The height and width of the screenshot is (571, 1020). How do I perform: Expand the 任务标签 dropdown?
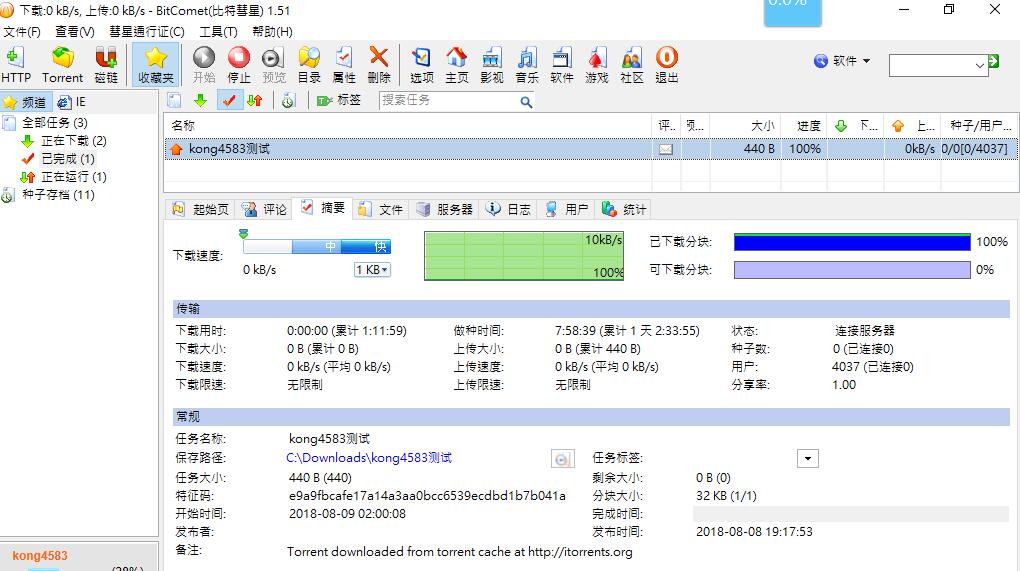807,458
